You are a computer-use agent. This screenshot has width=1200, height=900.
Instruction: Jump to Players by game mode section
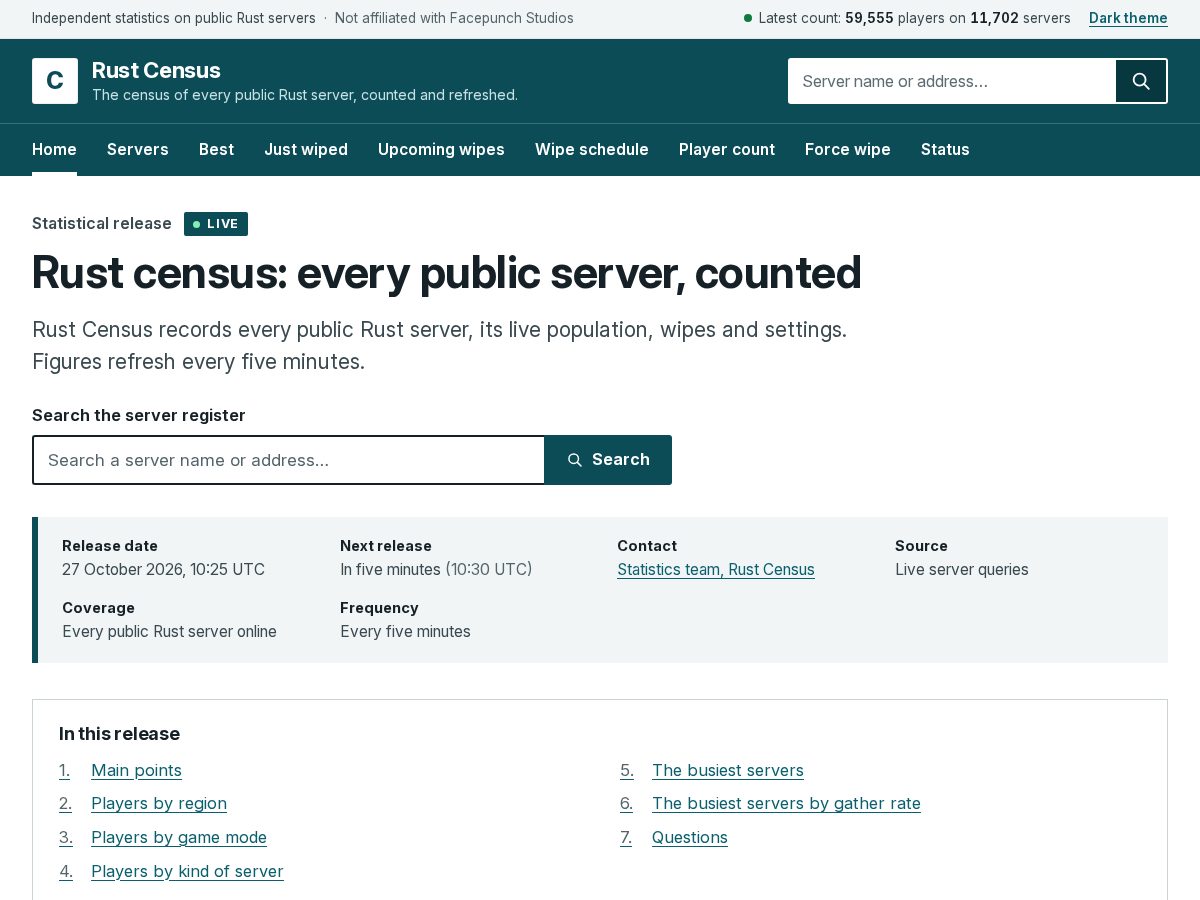(x=179, y=837)
